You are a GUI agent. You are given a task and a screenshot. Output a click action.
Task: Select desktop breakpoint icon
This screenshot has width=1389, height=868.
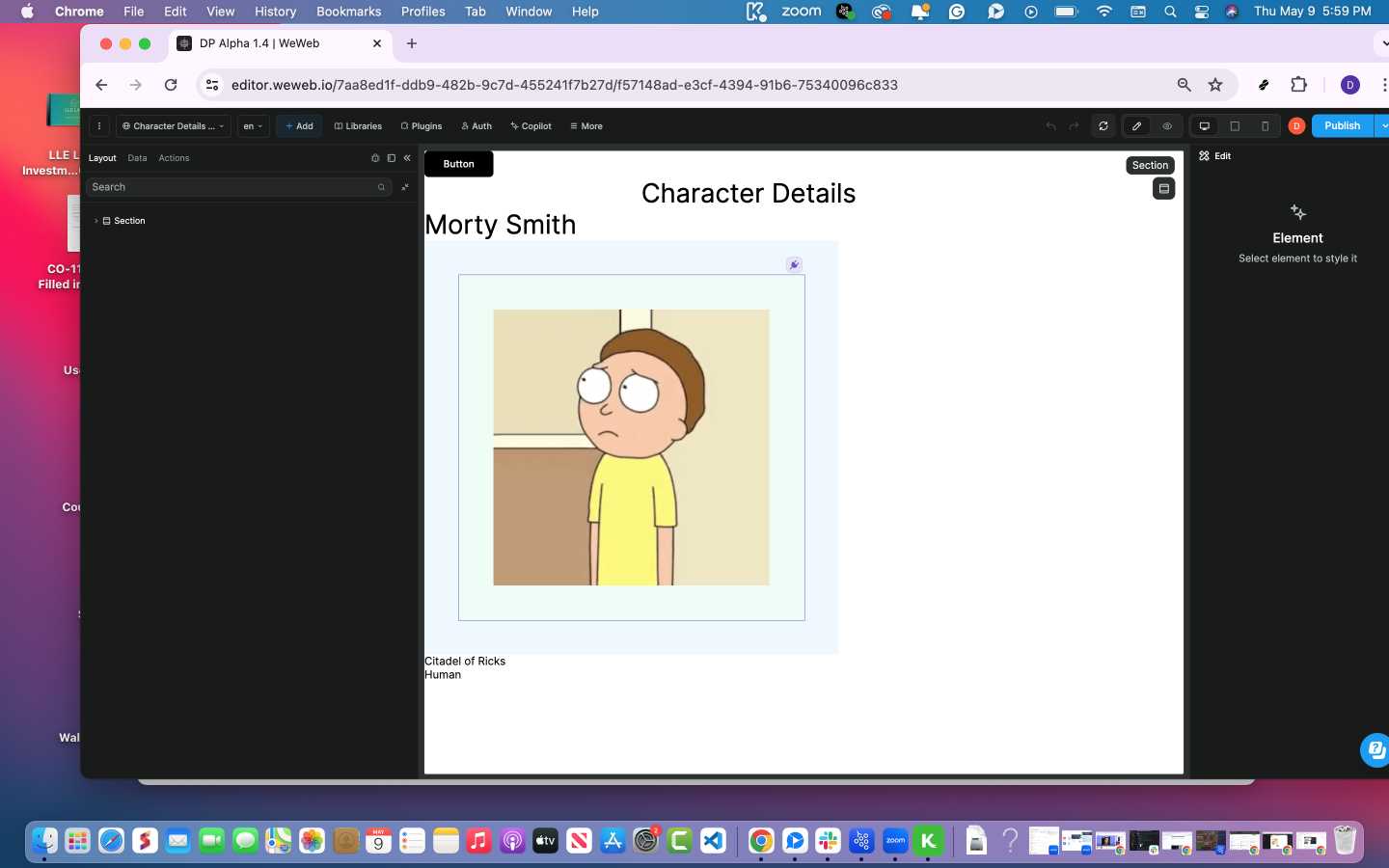pyautogui.click(x=1205, y=126)
